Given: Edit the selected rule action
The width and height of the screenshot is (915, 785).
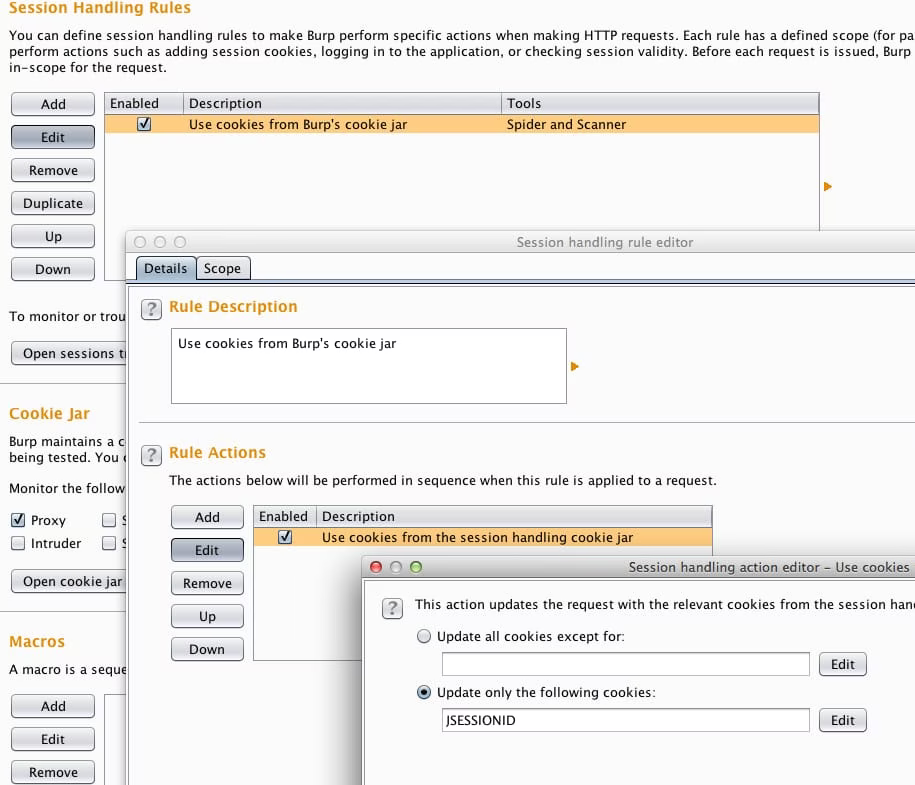Looking at the screenshot, I should click(x=207, y=550).
